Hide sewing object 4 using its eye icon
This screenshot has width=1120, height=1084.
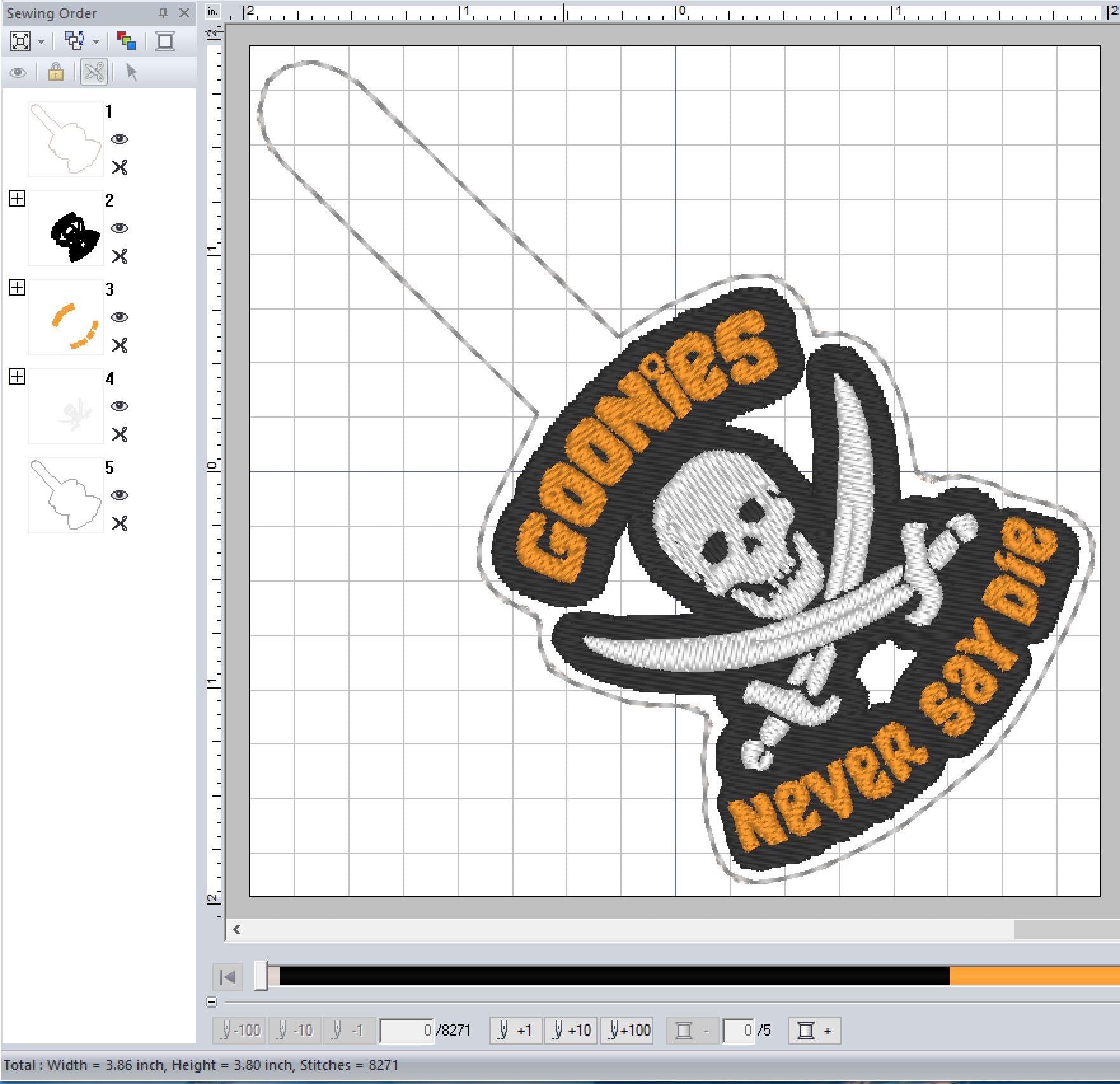(120, 406)
